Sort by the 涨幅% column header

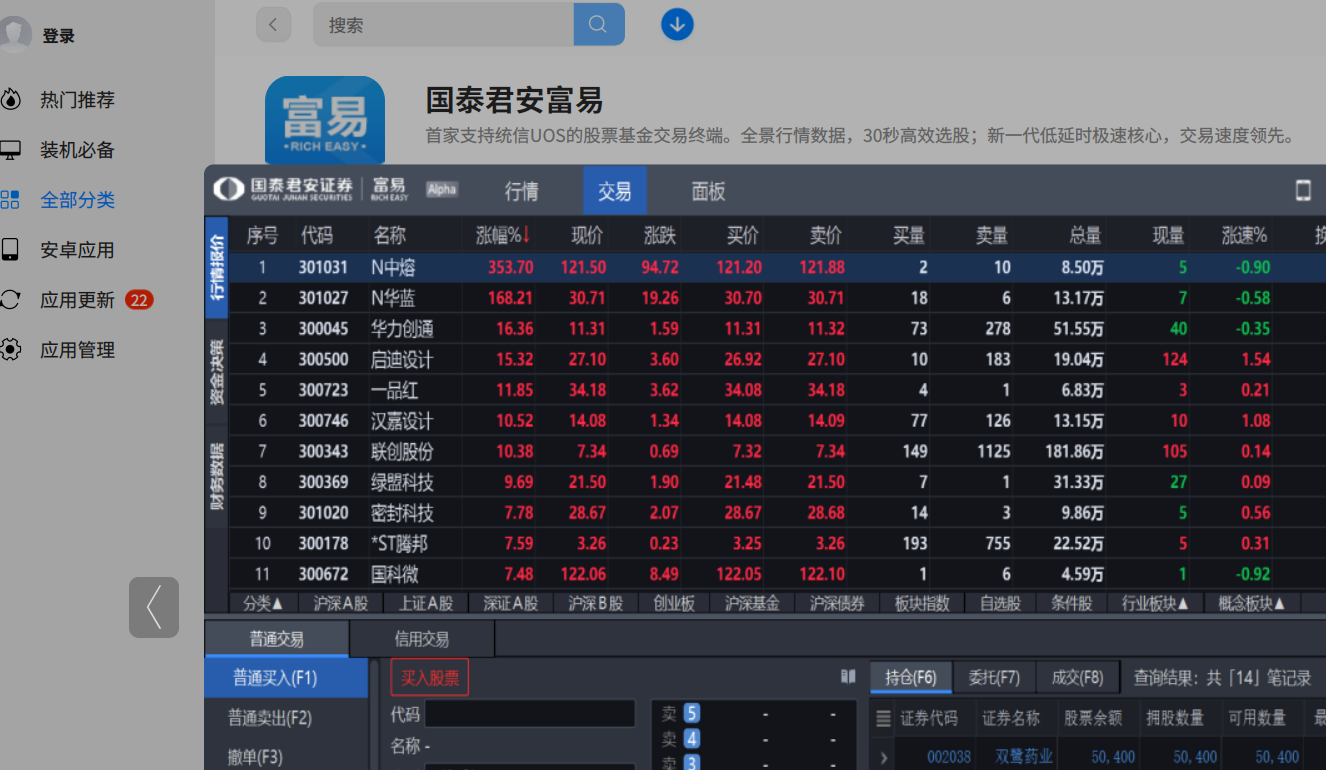pos(503,236)
